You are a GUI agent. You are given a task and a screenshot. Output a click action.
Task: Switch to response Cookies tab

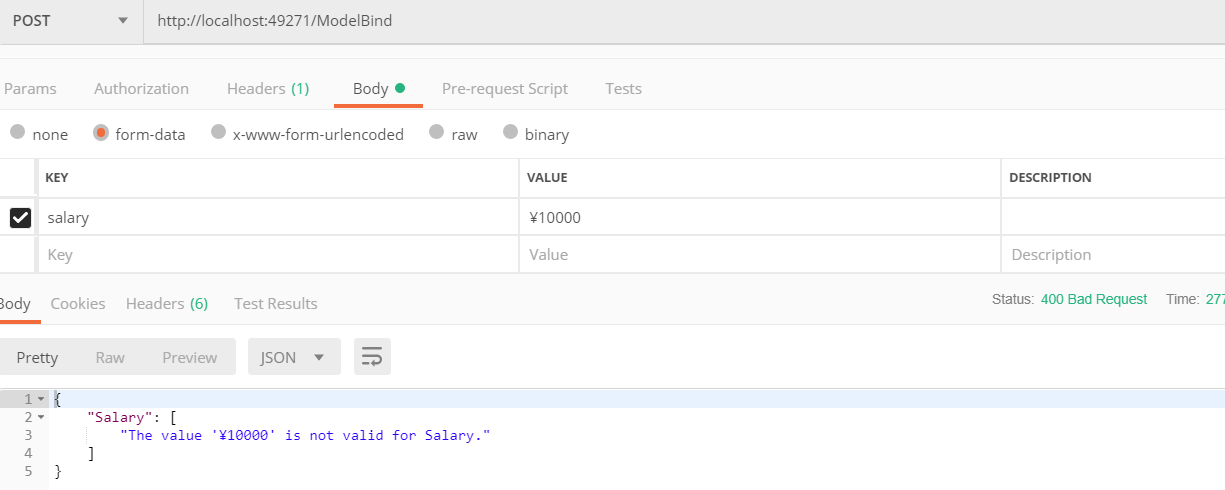click(x=78, y=304)
